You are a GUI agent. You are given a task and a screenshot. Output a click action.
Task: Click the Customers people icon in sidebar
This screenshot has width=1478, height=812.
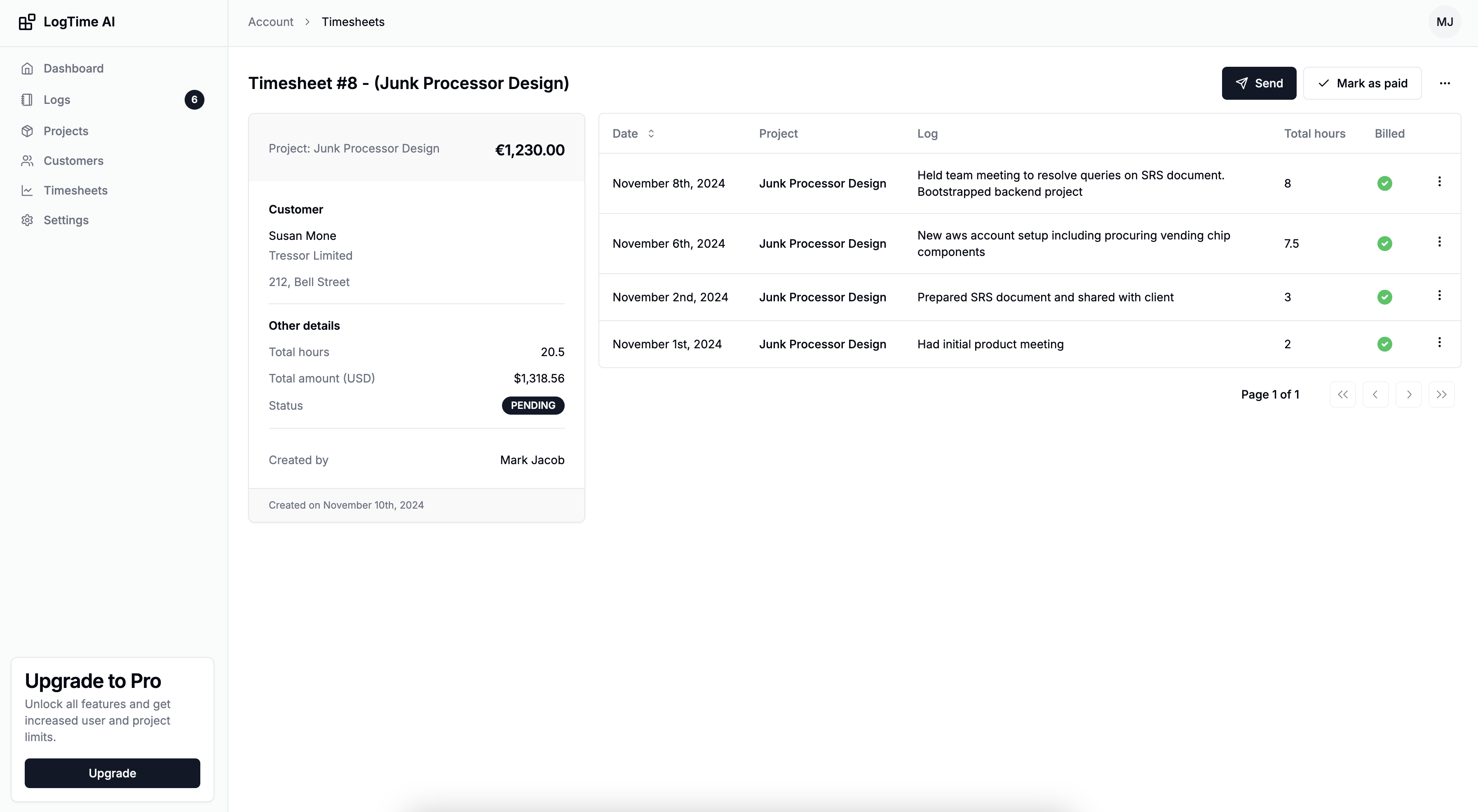(27, 161)
